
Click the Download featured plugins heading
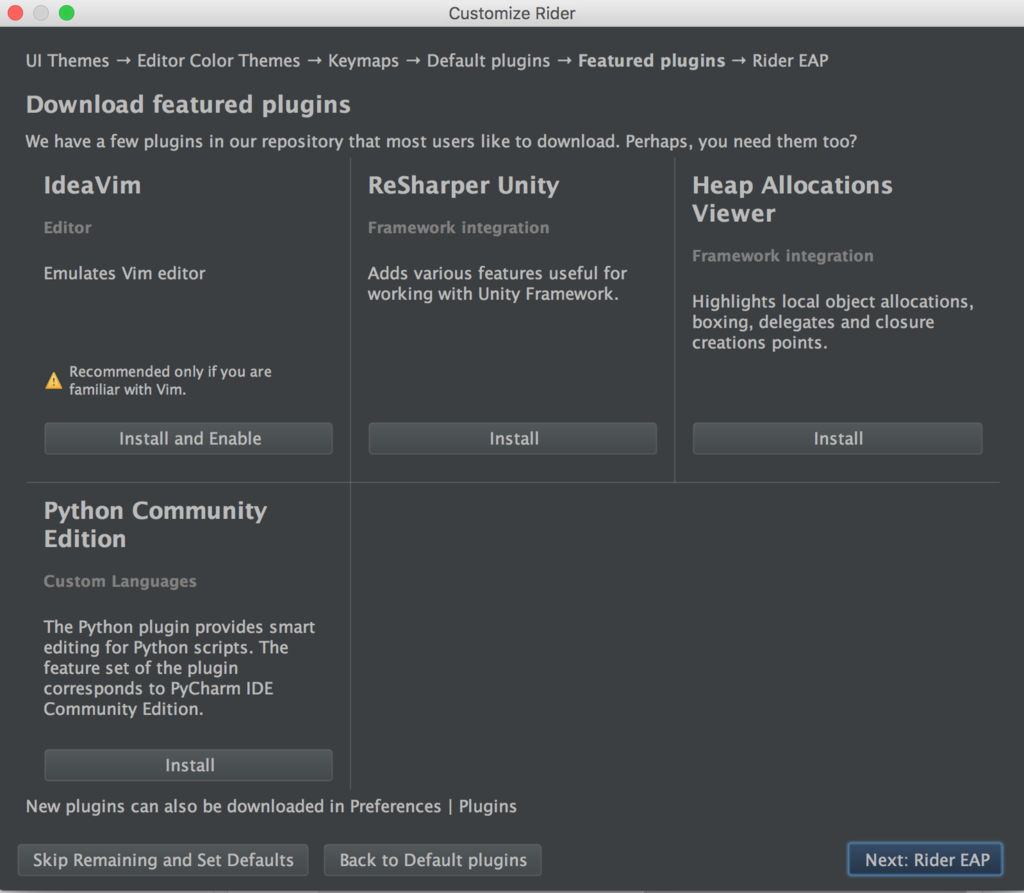click(x=188, y=105)
